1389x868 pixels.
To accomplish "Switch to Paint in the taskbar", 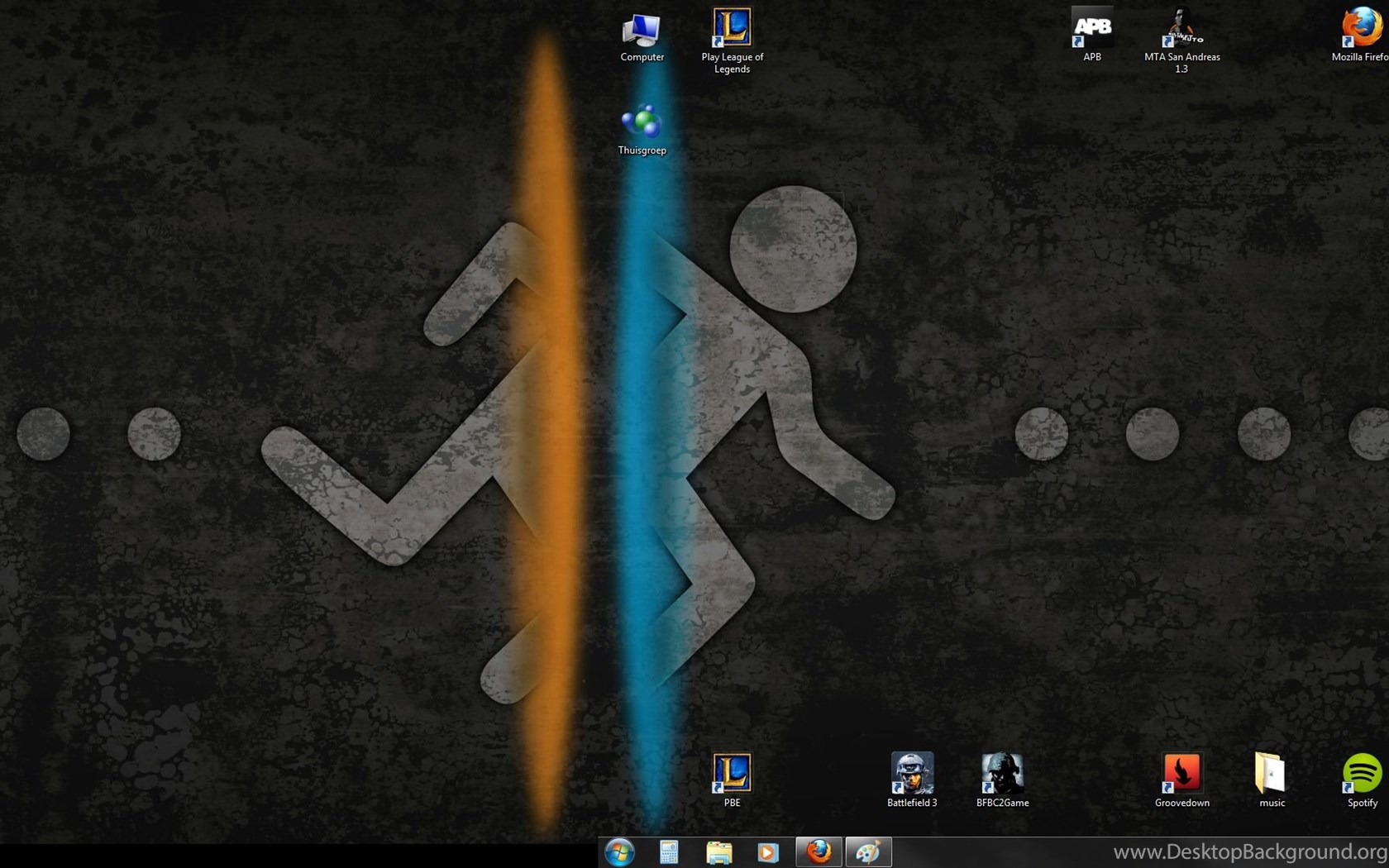I will (868, 852).
